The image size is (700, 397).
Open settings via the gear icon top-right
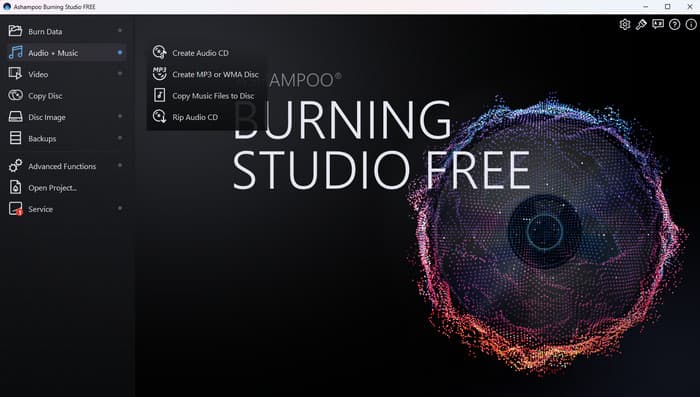pos(625,24)
